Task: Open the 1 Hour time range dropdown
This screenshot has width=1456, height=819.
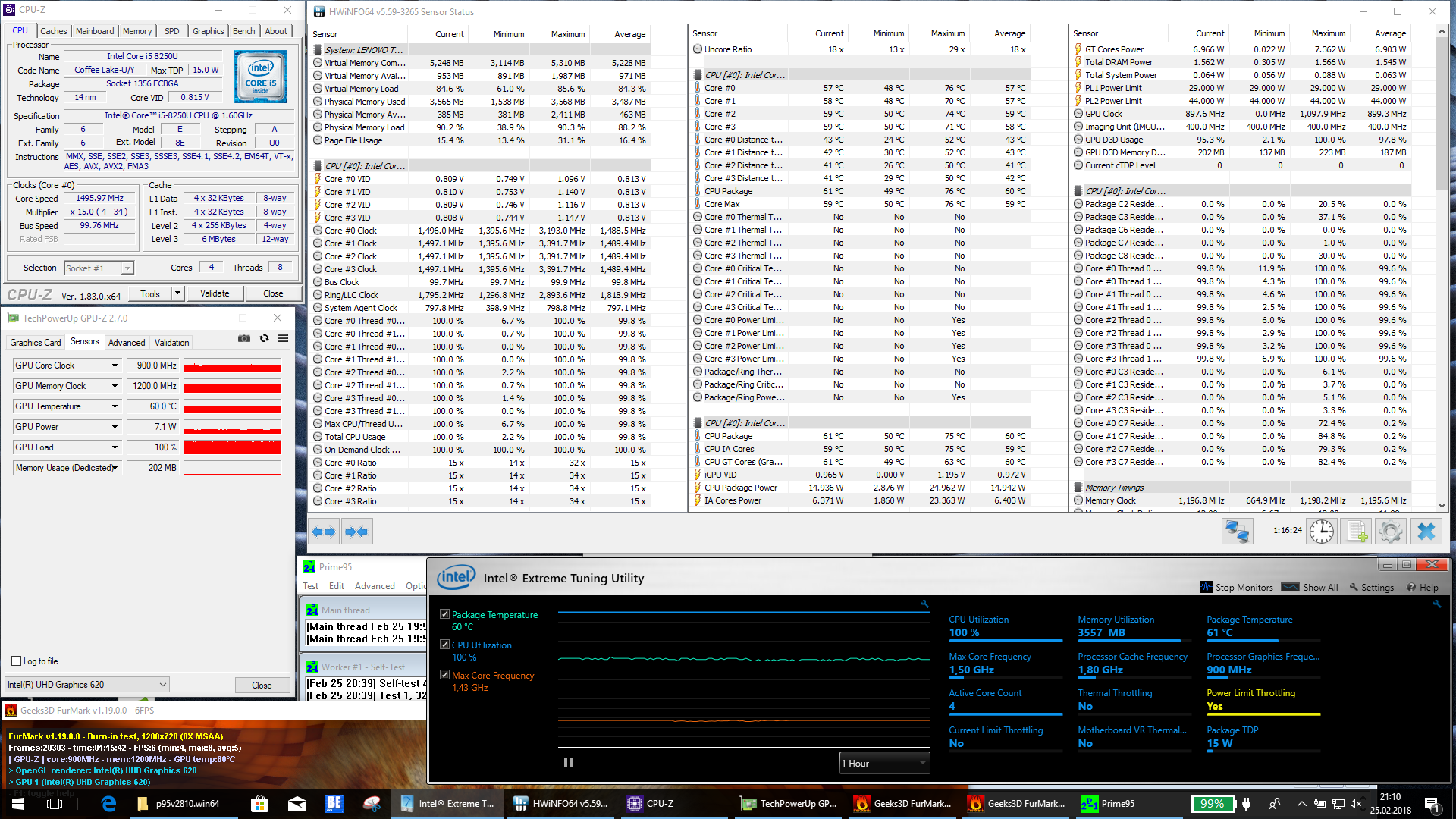Action: [884, 763]
